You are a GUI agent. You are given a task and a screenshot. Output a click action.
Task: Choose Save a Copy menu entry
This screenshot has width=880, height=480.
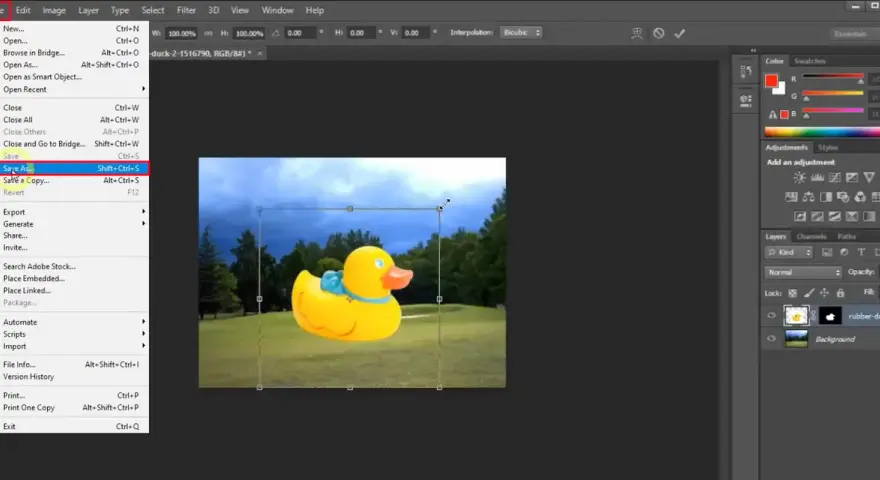(x=74, y=181)
